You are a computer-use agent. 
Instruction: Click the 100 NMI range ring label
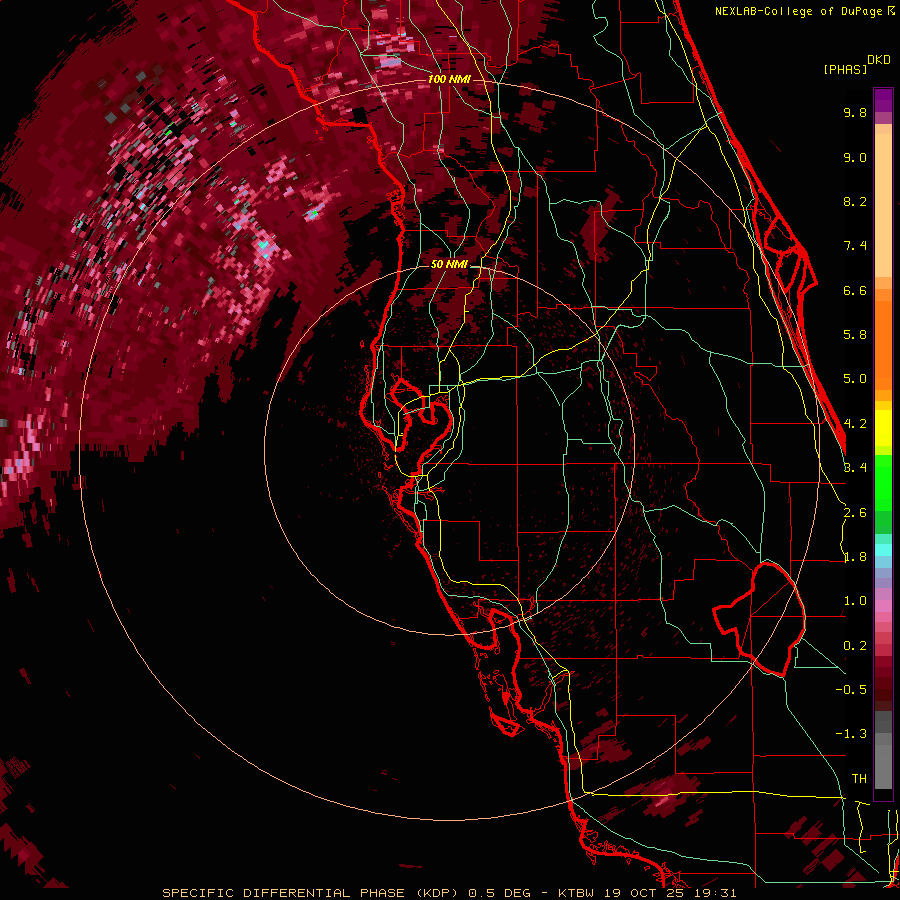coord(449,79)
